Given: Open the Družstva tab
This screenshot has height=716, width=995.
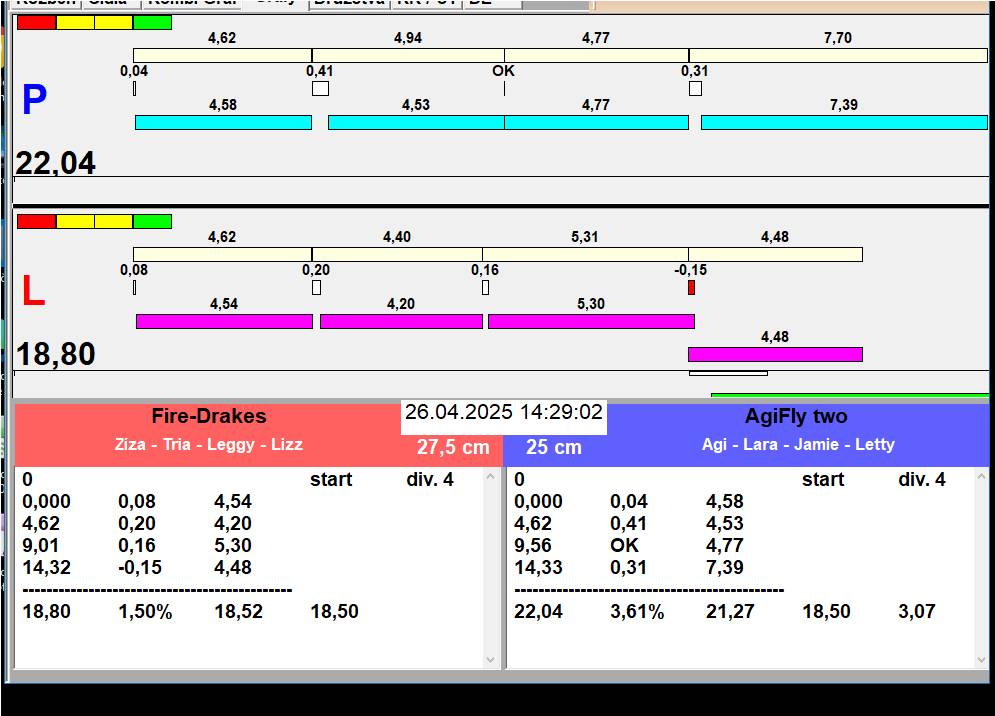Looking at the screenshot, I should coord(348,3).
